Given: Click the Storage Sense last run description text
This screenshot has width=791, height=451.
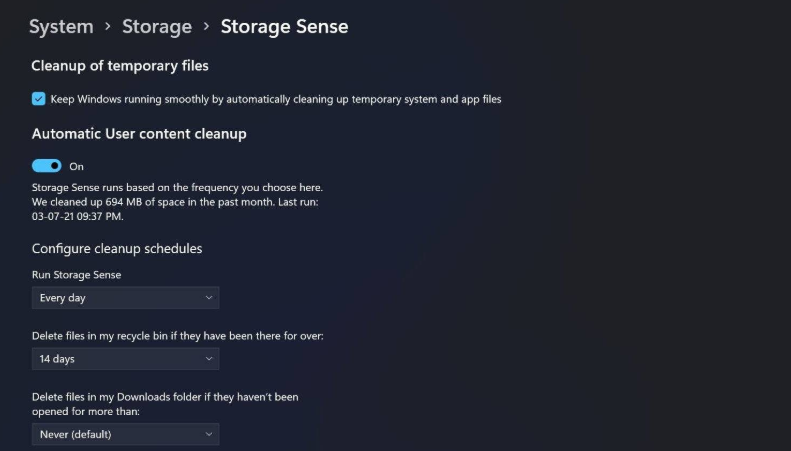Looking at the screenshot, I should tap(177, 201).
